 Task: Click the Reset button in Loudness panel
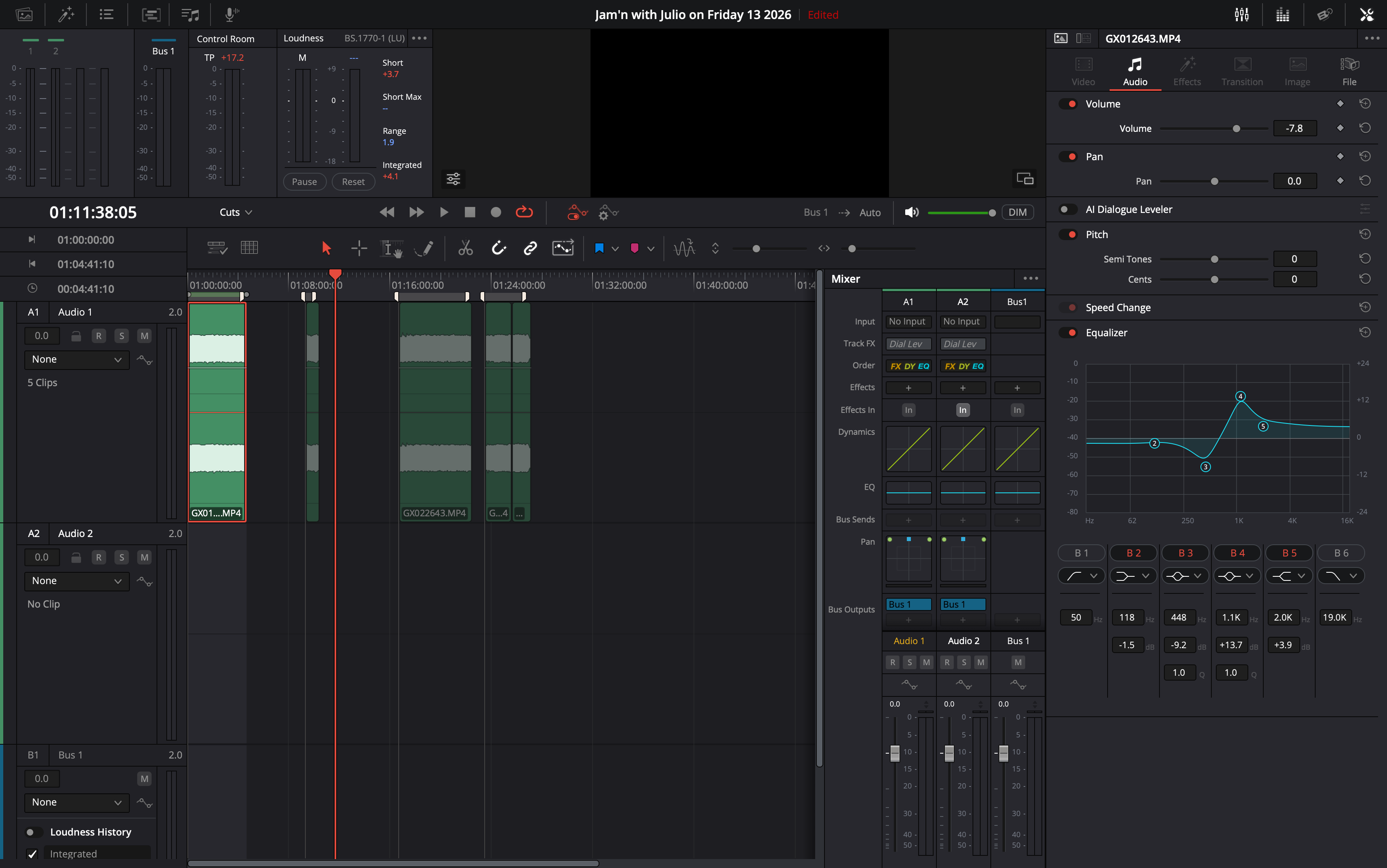353,181
